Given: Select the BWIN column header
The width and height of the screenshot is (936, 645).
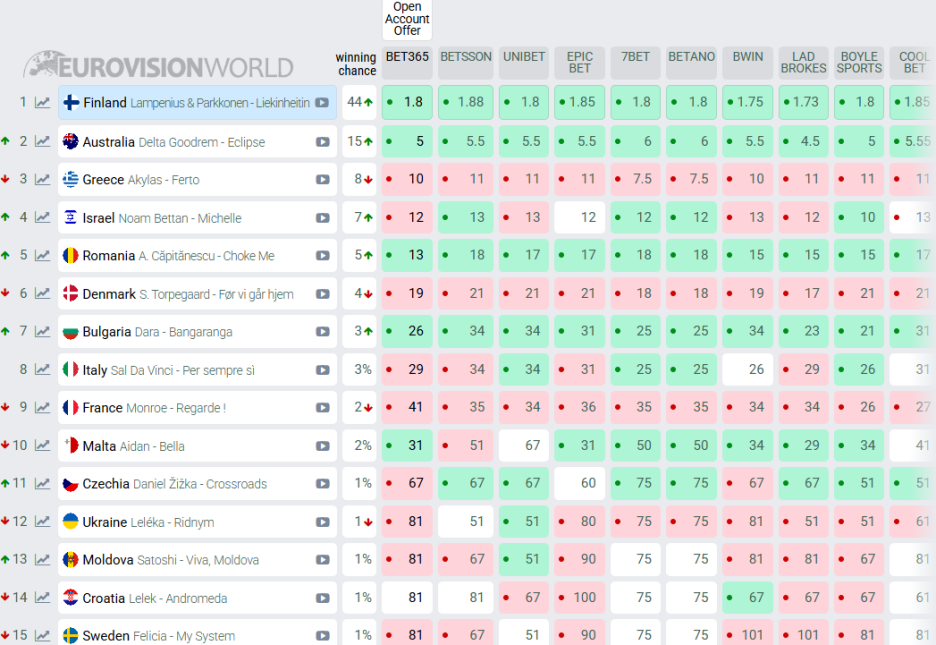Looking at the screenshot, I should tap(747, 63).
